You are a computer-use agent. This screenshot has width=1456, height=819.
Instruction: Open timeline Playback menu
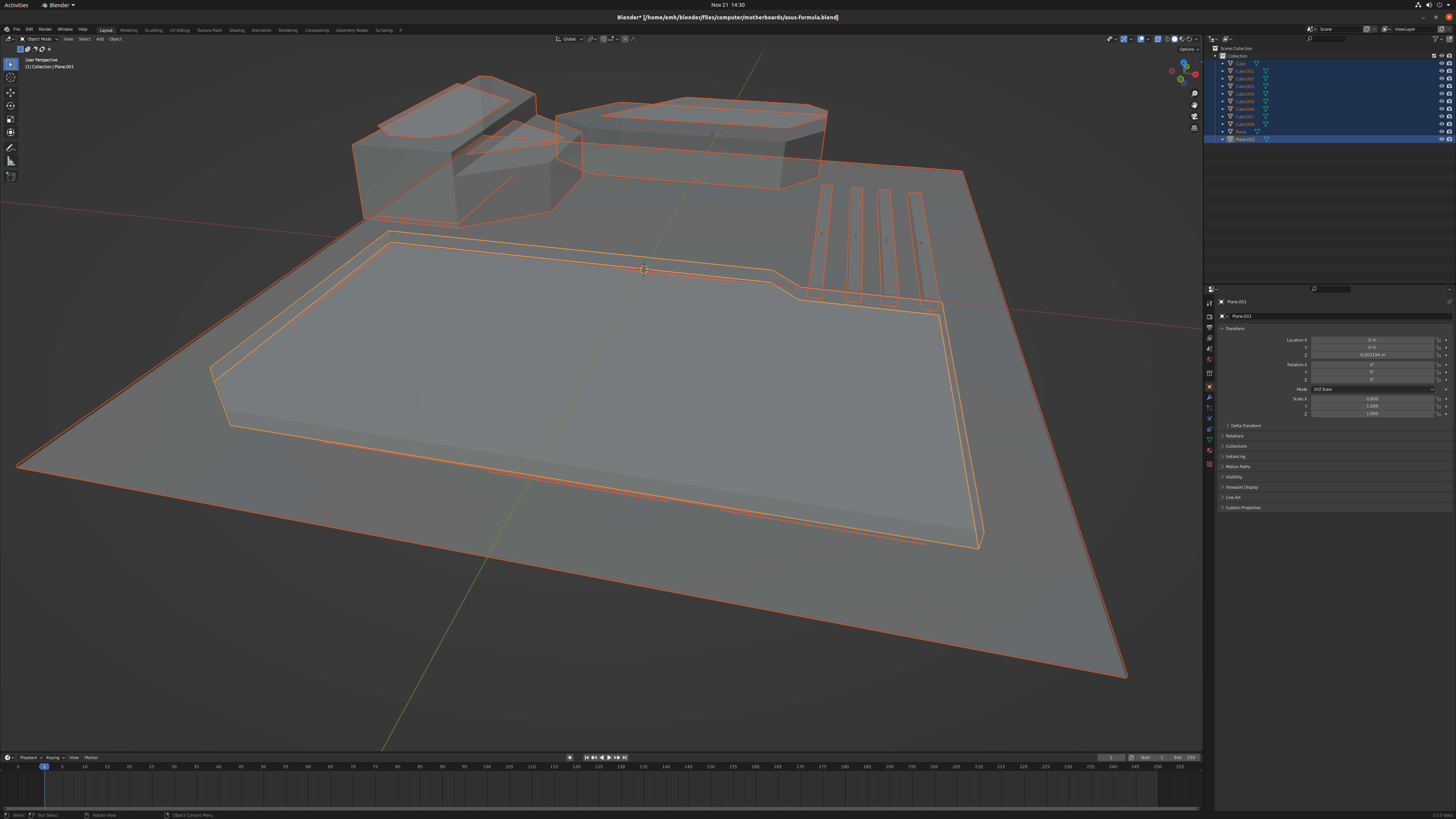tap(30, 758)
